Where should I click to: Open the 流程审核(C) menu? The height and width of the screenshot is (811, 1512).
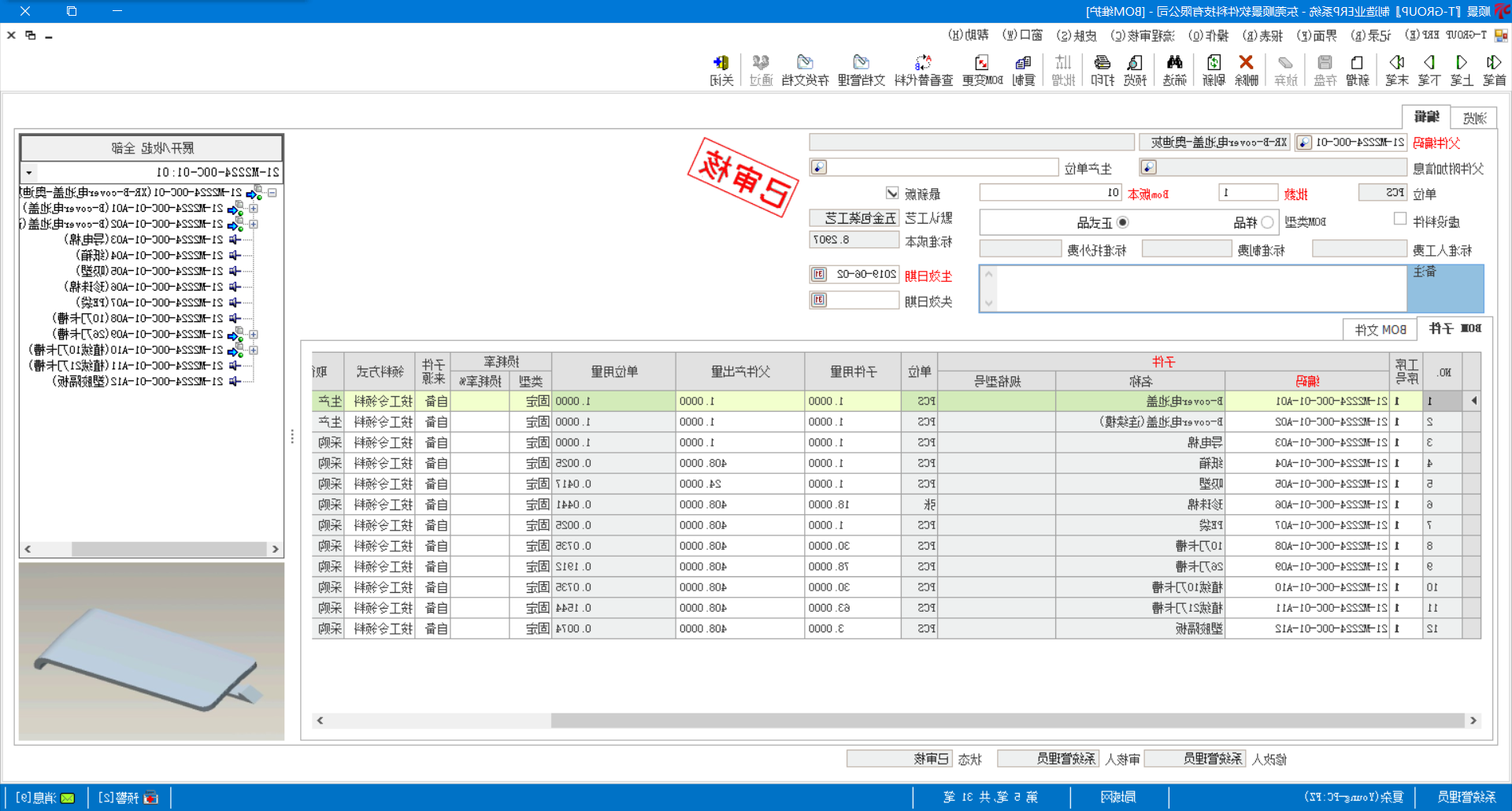(1142, 35)
